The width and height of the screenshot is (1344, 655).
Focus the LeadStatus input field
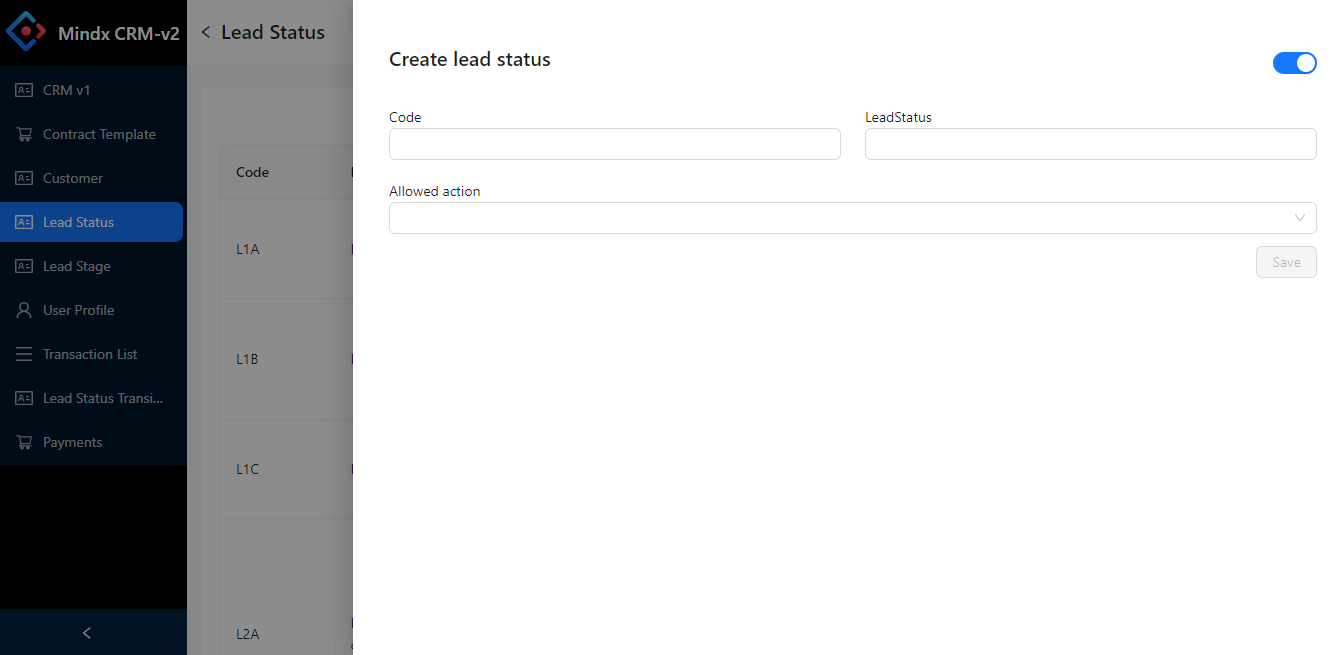pyautogui.click(x=1090, y=144)
